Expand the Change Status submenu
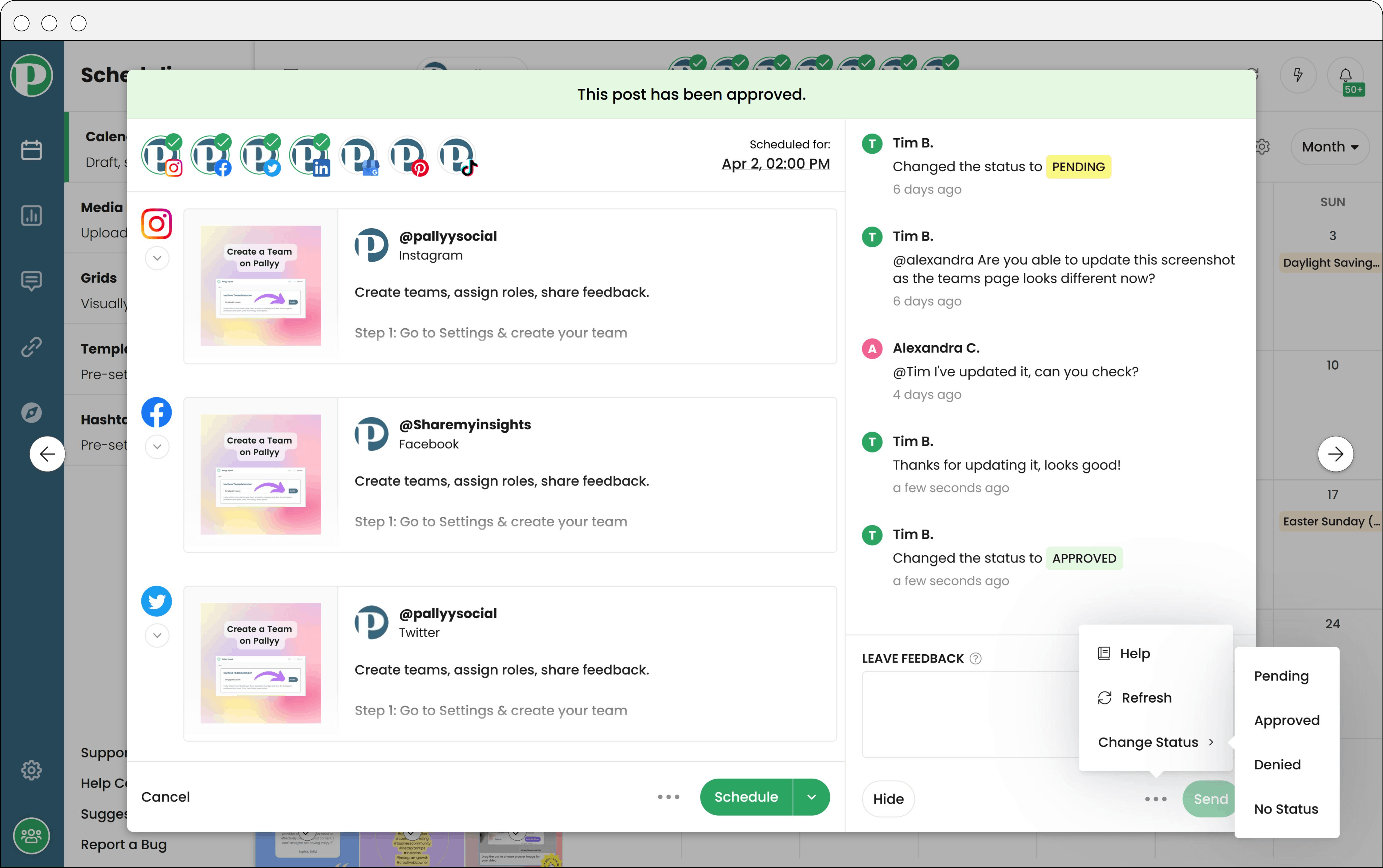Screen dimensions: 1383x868 [1155, 742]
